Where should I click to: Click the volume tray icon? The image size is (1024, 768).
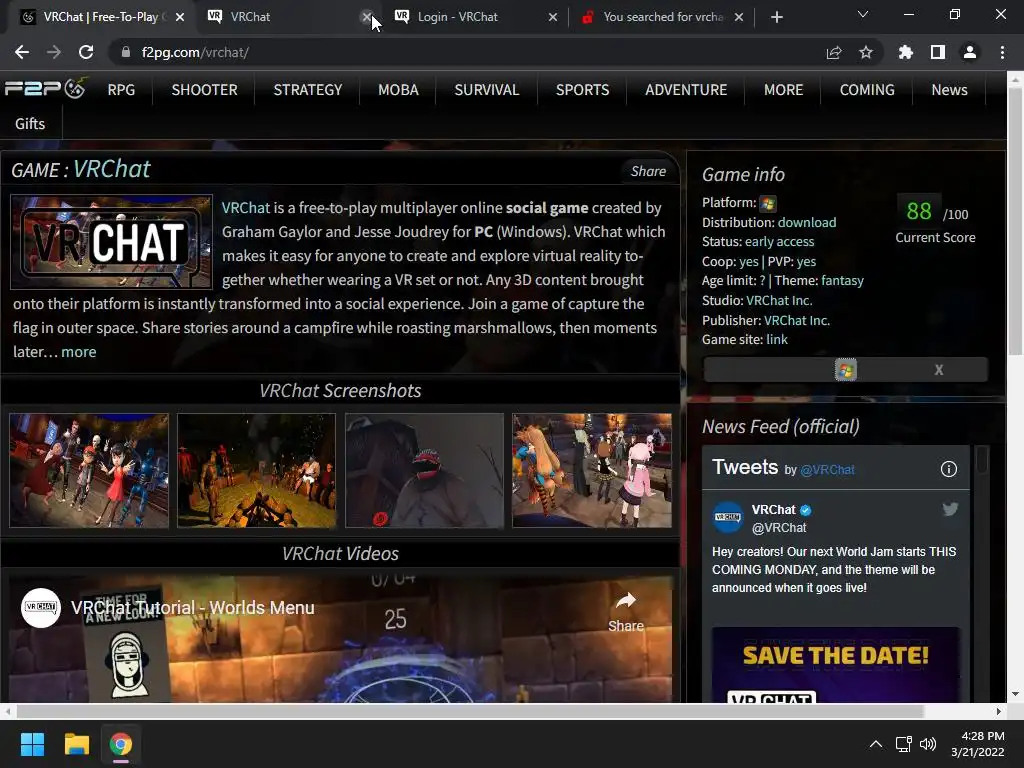927,744
